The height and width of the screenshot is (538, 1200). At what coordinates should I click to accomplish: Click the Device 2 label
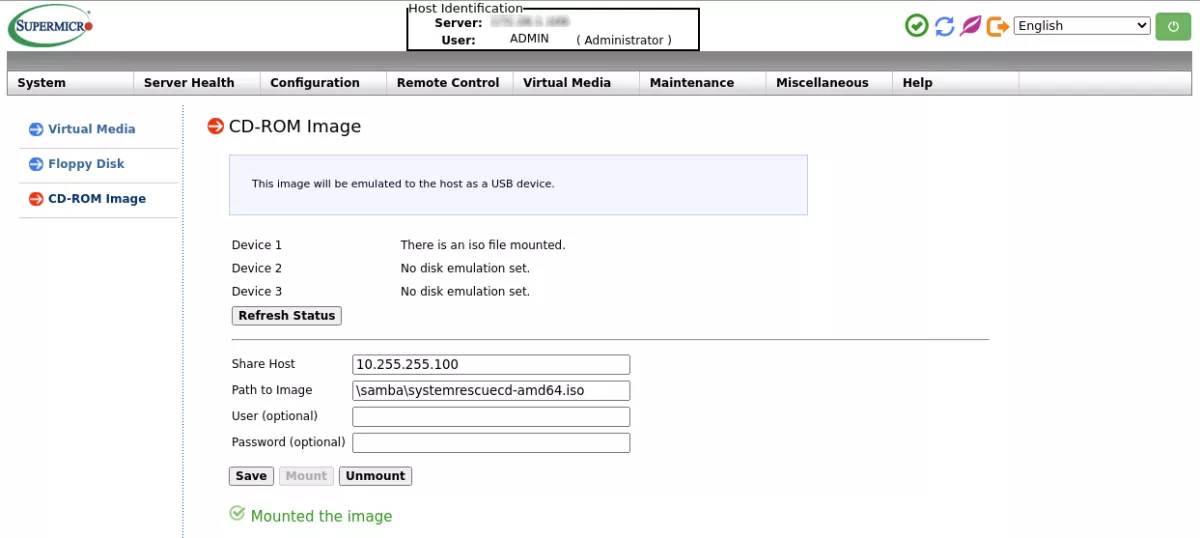(x=257, y=268)
